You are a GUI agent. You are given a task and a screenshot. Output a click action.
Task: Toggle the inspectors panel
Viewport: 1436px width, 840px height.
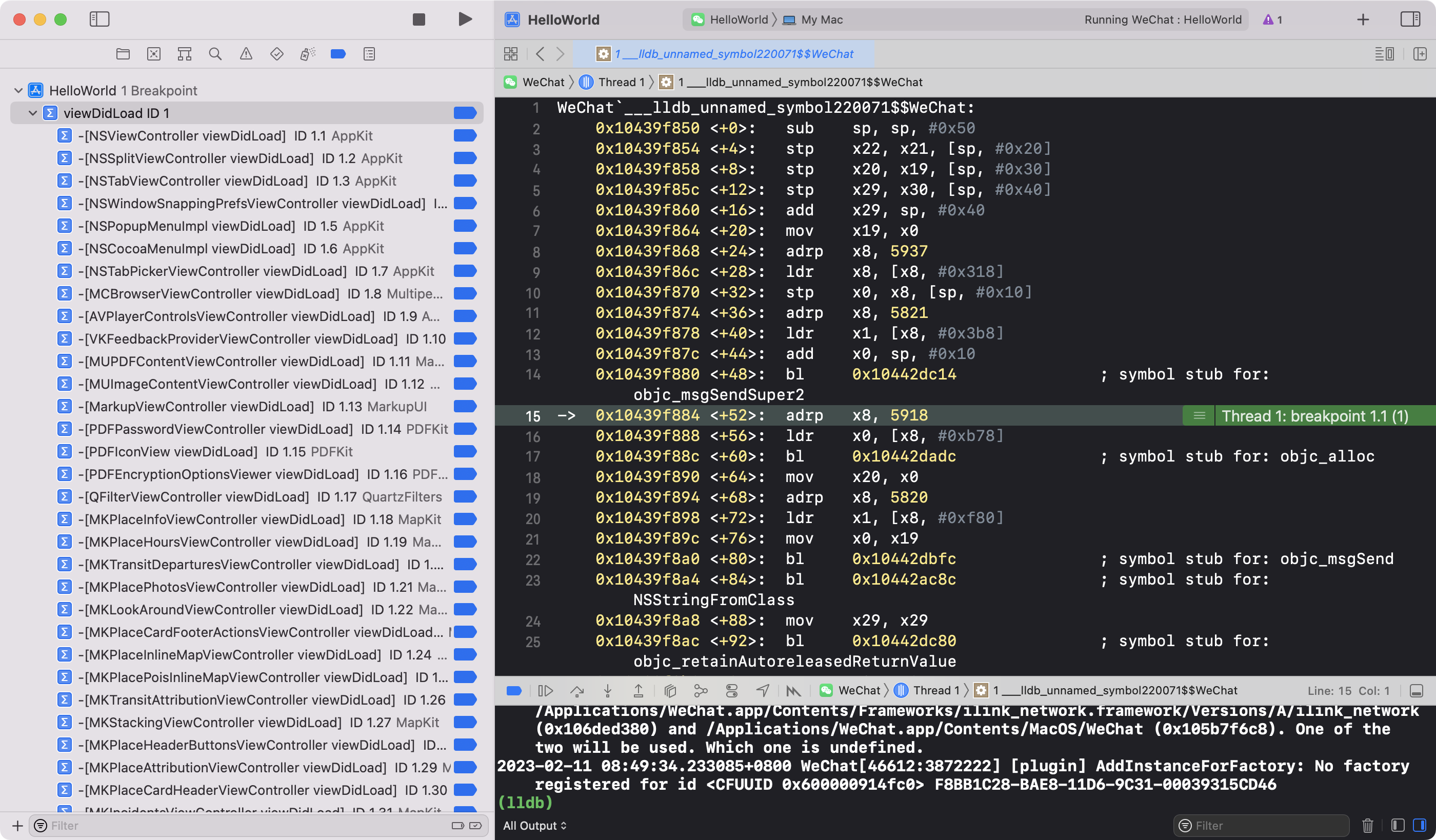tap(1410, 19)
